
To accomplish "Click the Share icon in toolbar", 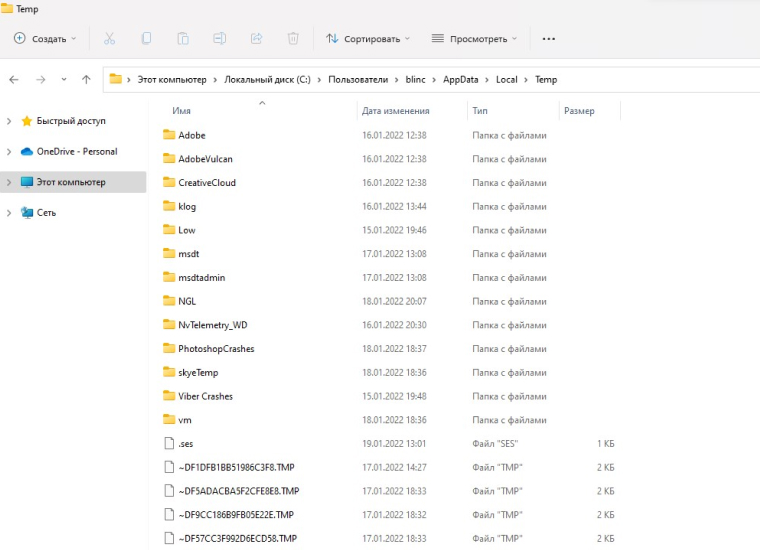I will point(256,39).
